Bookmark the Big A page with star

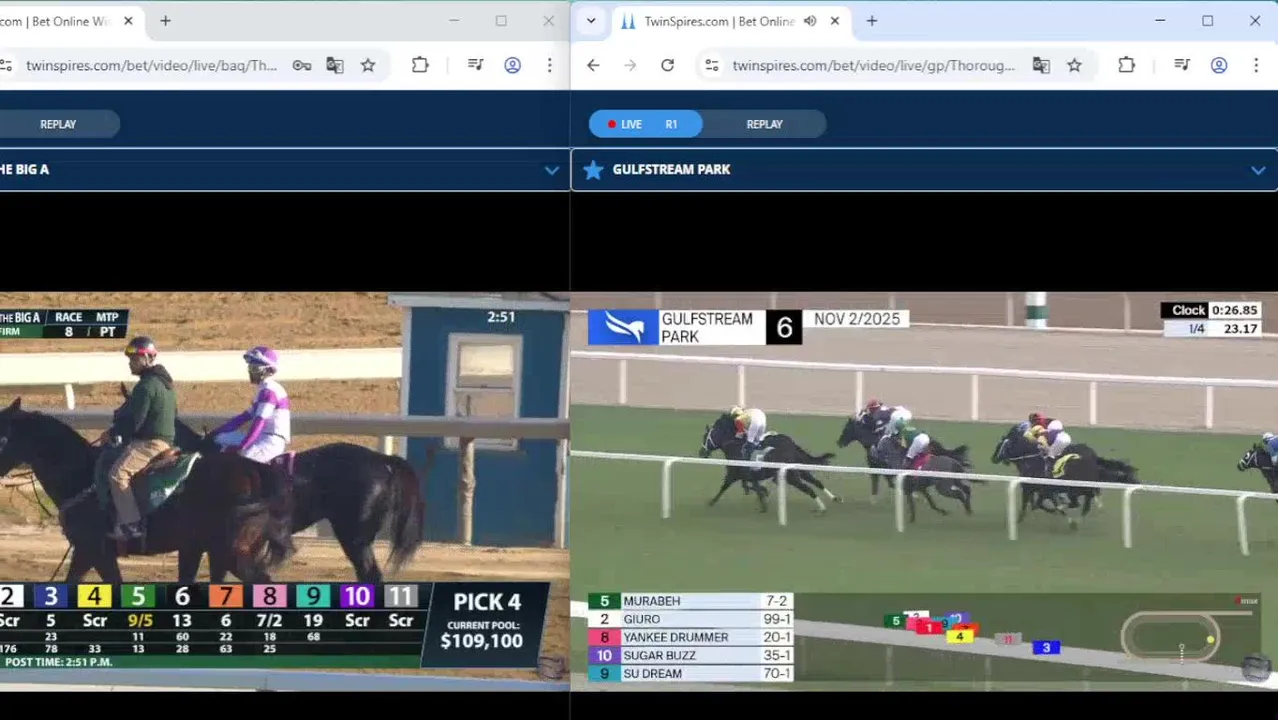(x=368, y=65)
